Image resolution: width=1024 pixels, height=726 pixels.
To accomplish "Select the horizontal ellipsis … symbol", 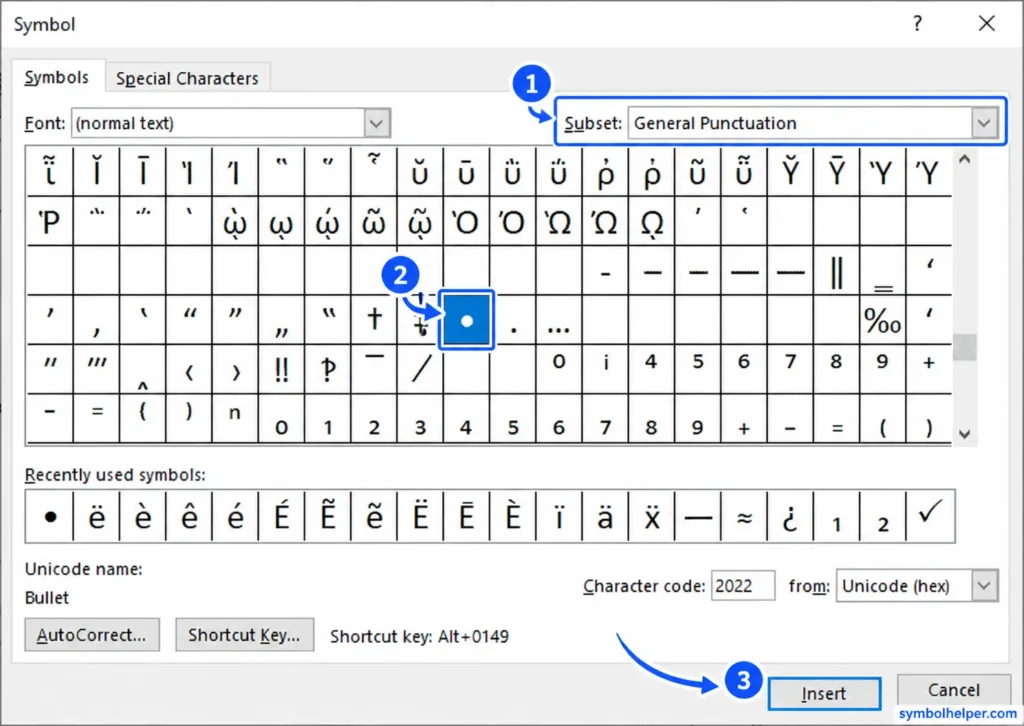I will pyautogui.click(x=558, y=320).
